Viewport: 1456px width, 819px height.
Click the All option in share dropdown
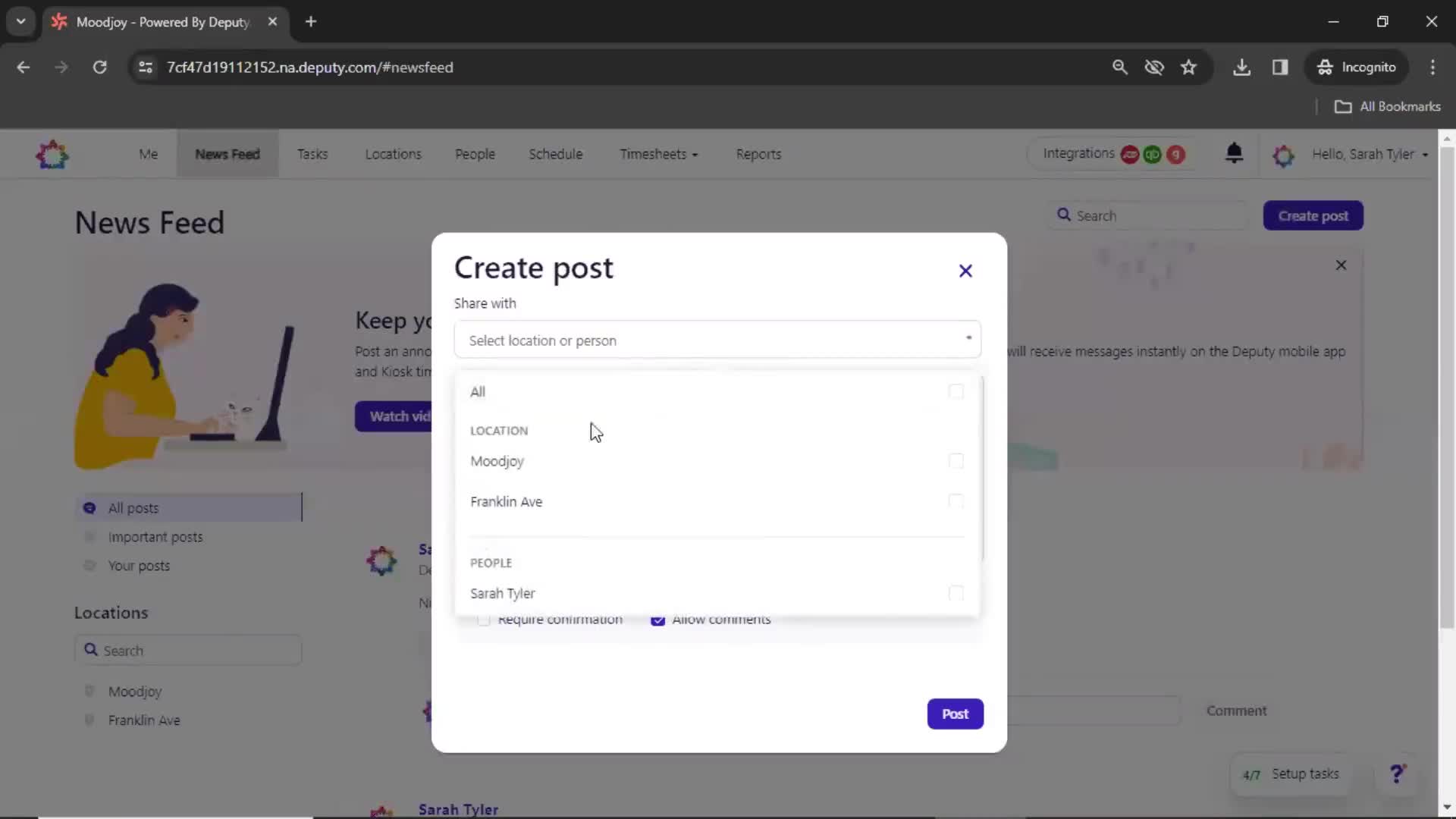click(x=477, y=391)
